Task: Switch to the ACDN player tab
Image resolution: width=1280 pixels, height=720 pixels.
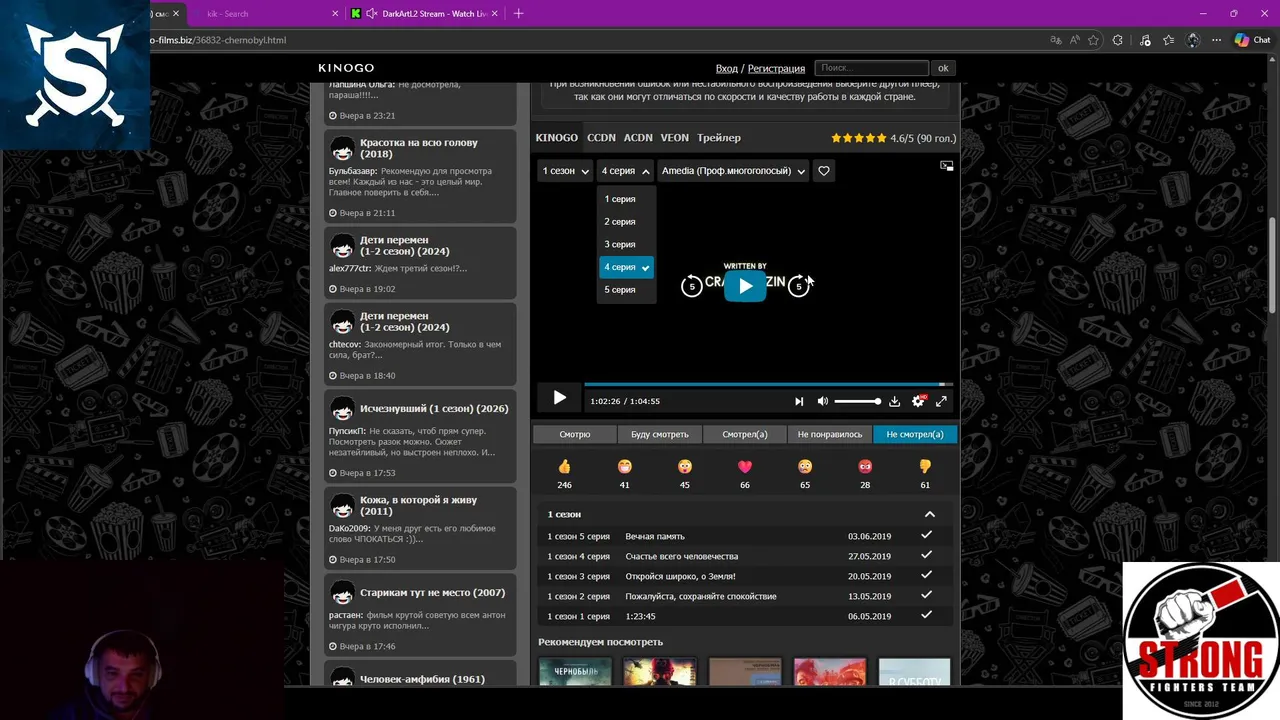Action: (638, 138)
